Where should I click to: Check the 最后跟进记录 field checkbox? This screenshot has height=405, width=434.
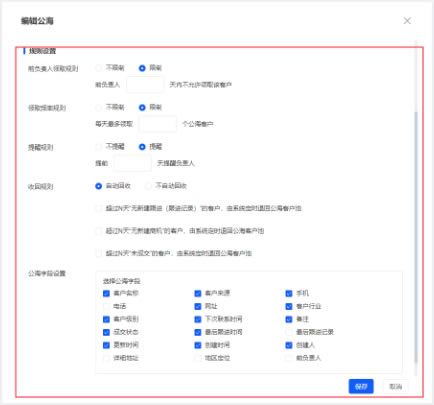click(289, 332)
